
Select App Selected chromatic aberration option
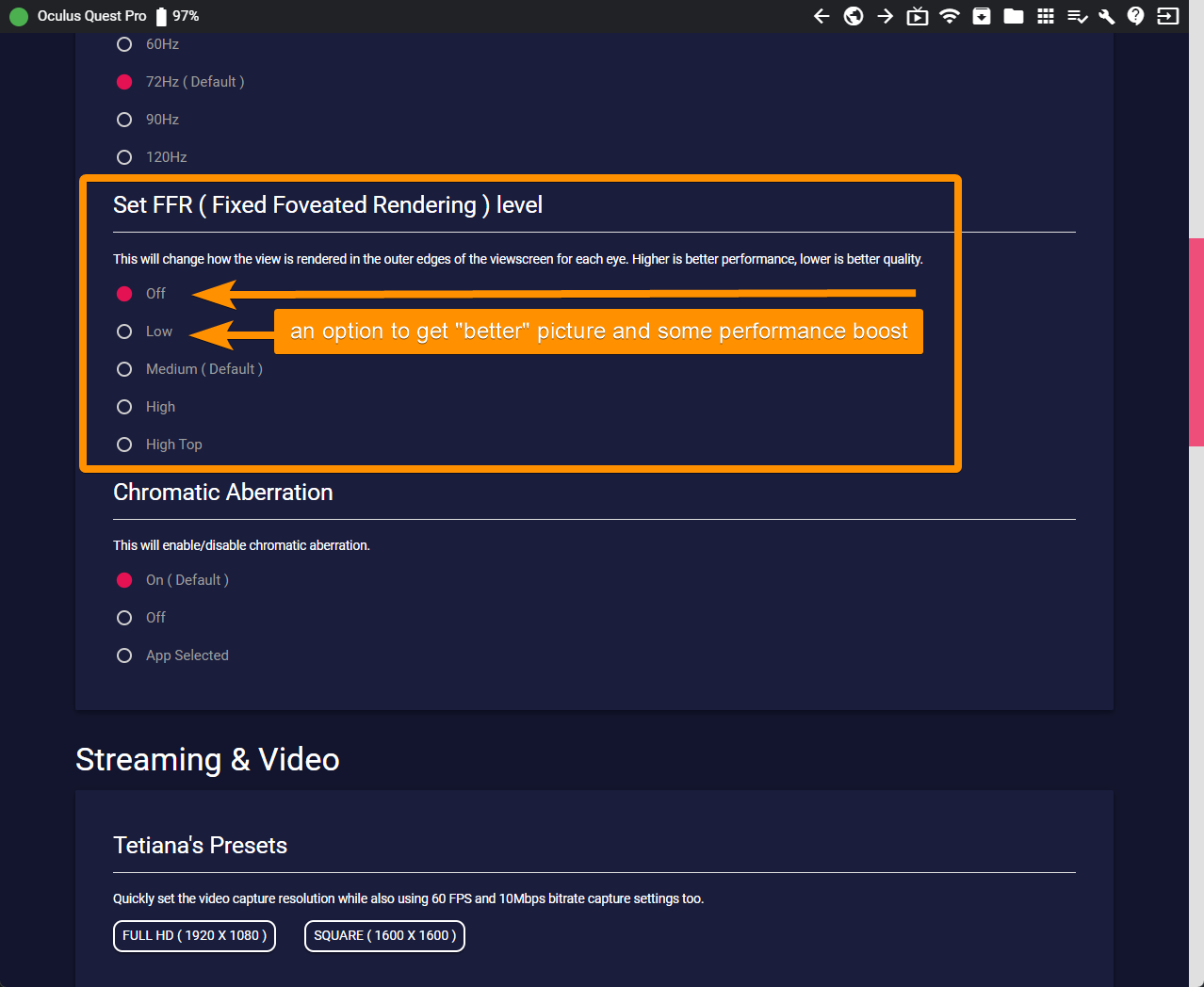click(124, 655)
